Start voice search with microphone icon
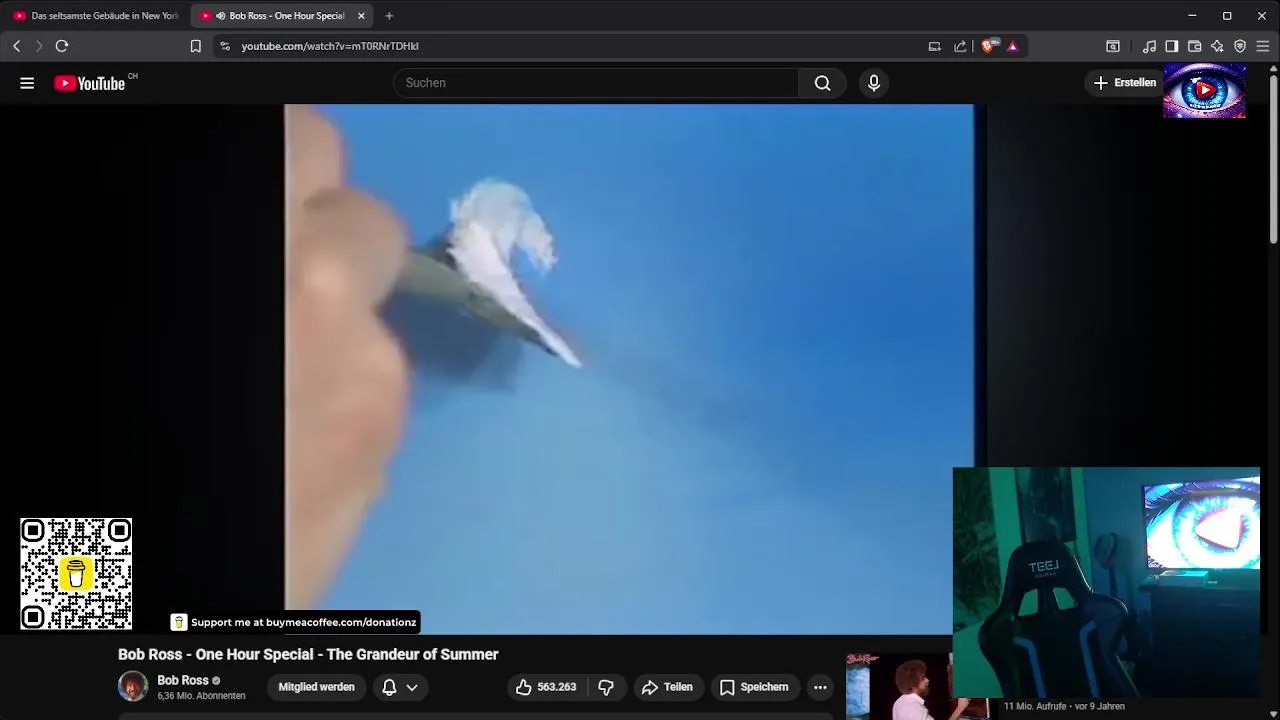The image size is (1280, 720). pos(874,83)
